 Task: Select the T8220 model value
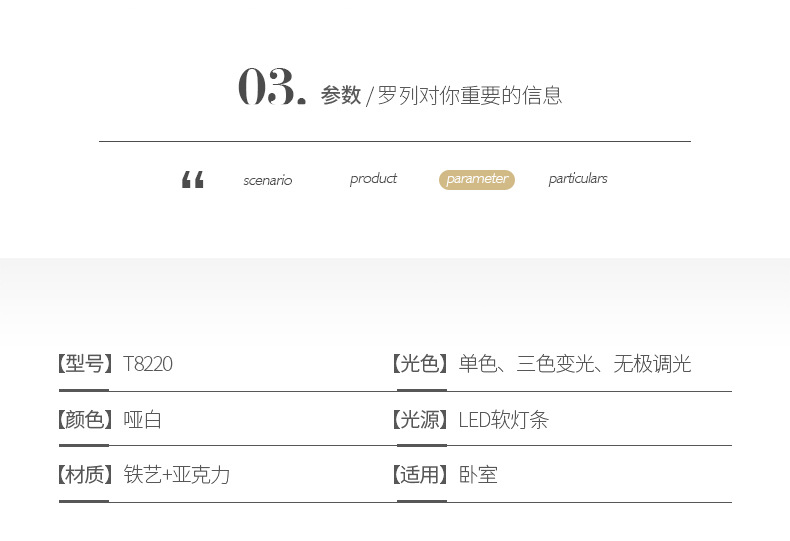coord(148,364)
